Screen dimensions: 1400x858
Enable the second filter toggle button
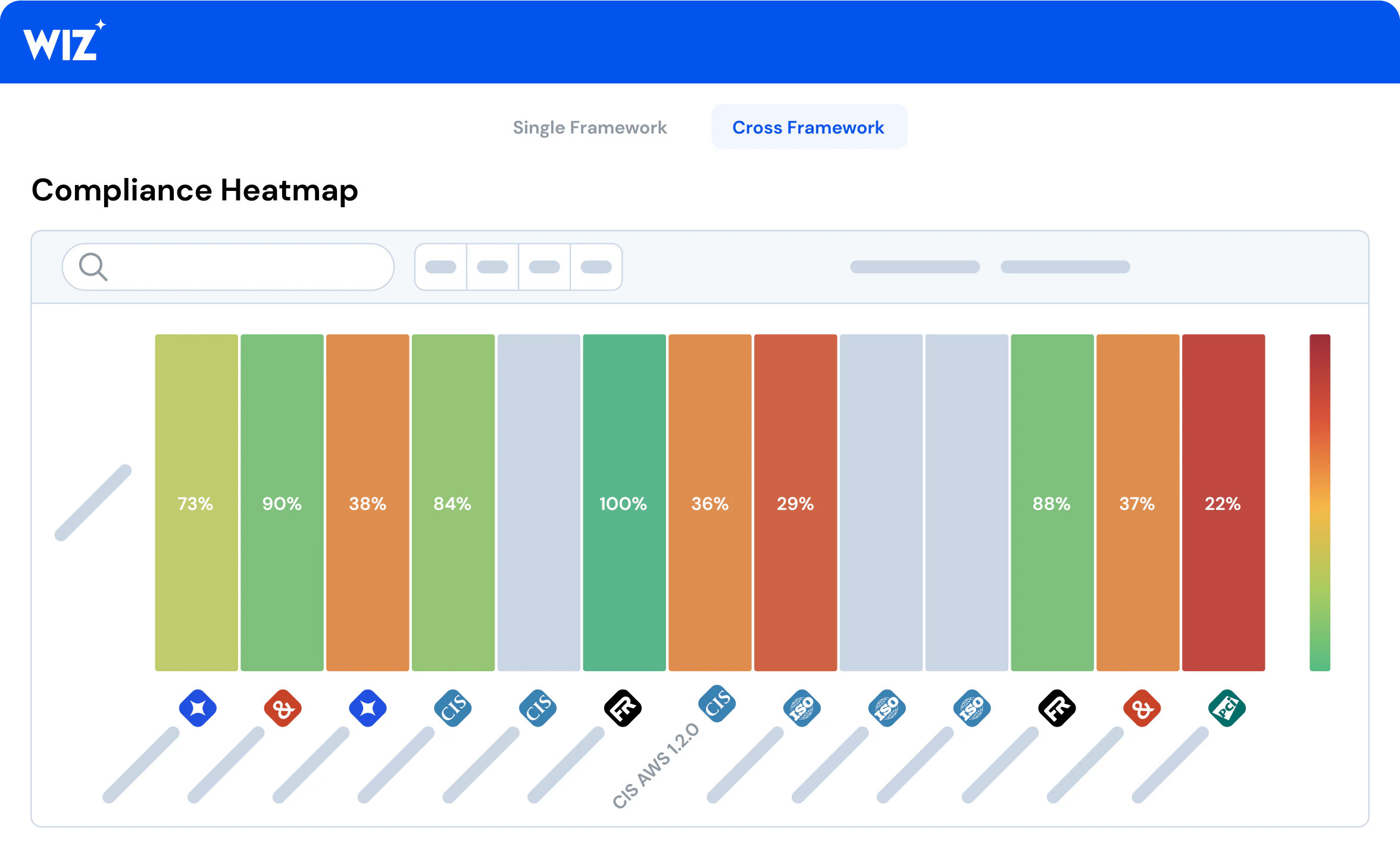tap(493, 267)
